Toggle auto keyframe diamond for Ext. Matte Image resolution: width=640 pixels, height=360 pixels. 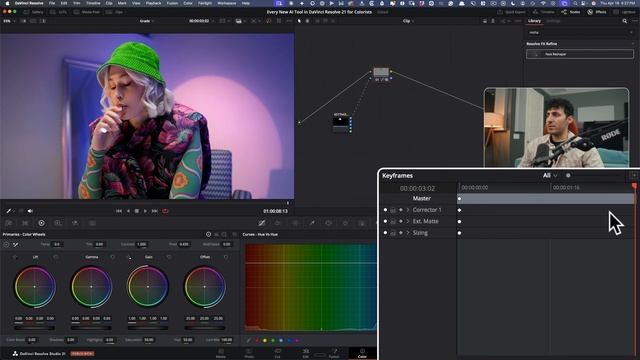(401, 221)
